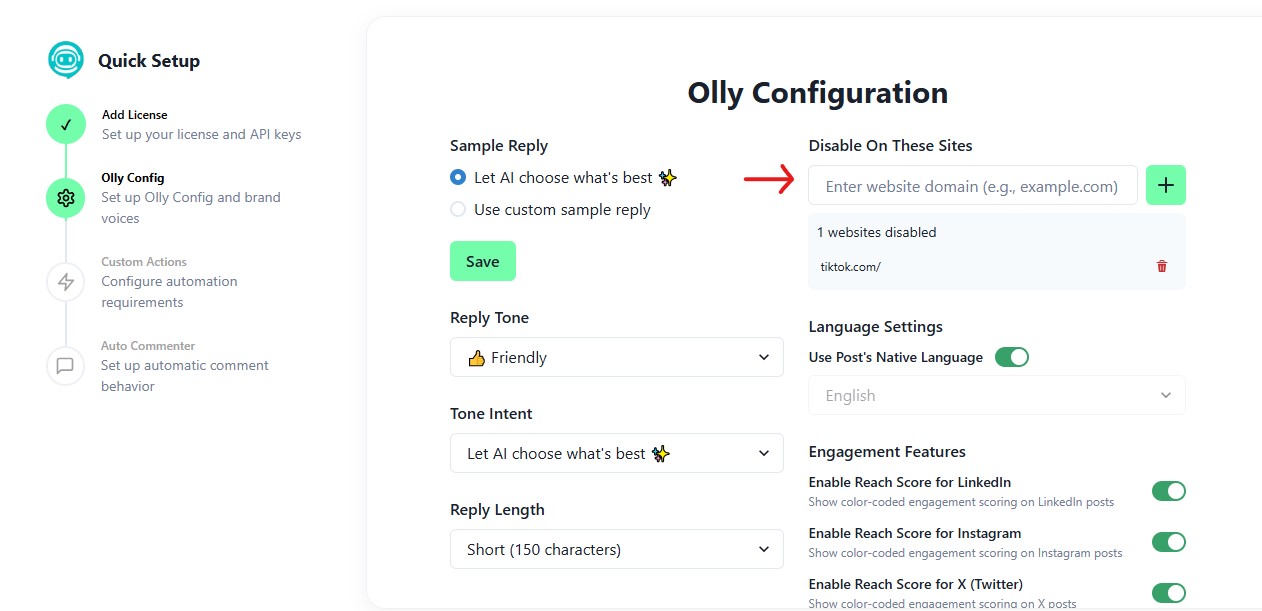Select the Olly Config step in sidebar
1262x611 pixels.
pos(133,177)
